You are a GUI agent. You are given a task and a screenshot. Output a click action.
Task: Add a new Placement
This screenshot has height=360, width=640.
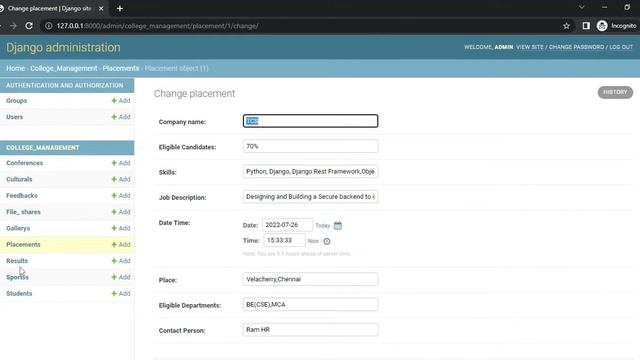point(121,244)
